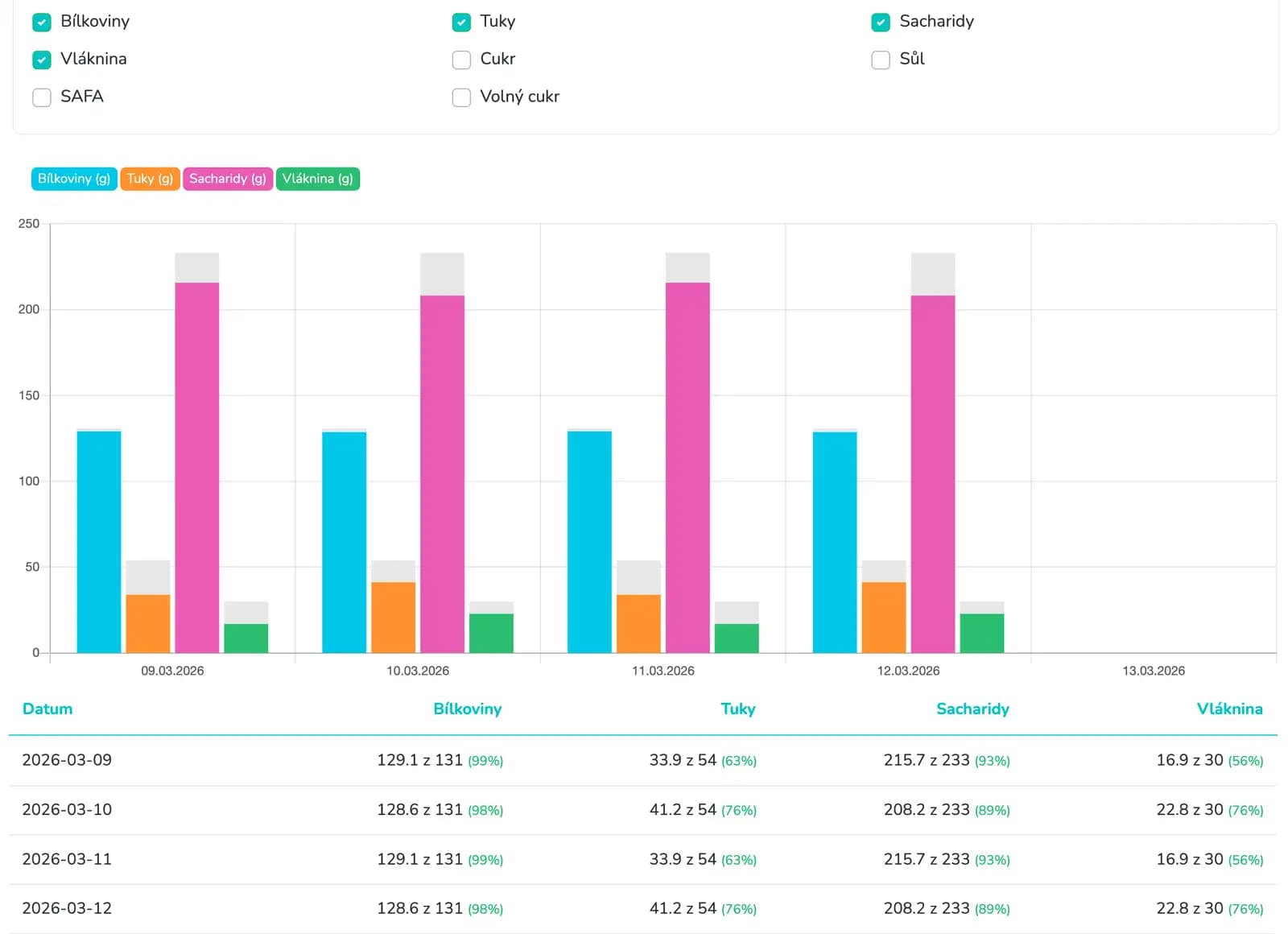Check the Sůl checkbox

click(x=881, y=60)
